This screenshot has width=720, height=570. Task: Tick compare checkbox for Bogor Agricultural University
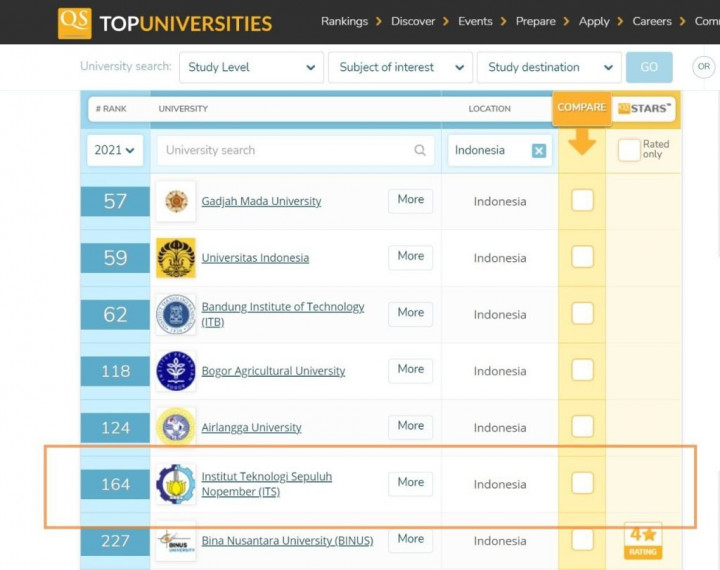point(582,370)
